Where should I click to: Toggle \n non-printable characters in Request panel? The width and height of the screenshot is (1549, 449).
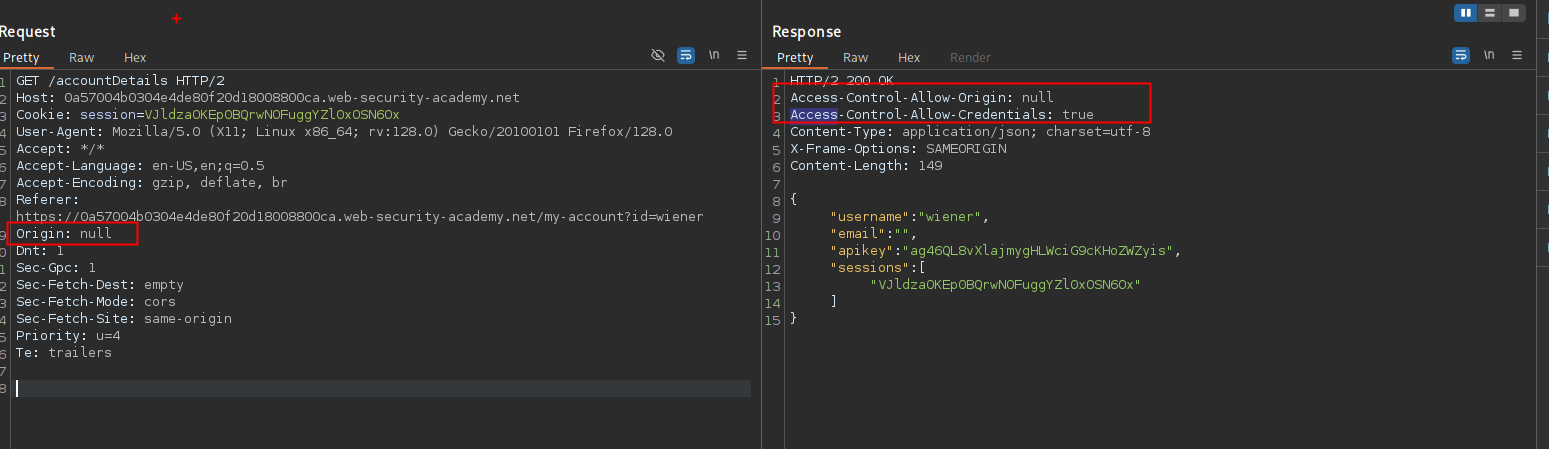coord(714,56)
